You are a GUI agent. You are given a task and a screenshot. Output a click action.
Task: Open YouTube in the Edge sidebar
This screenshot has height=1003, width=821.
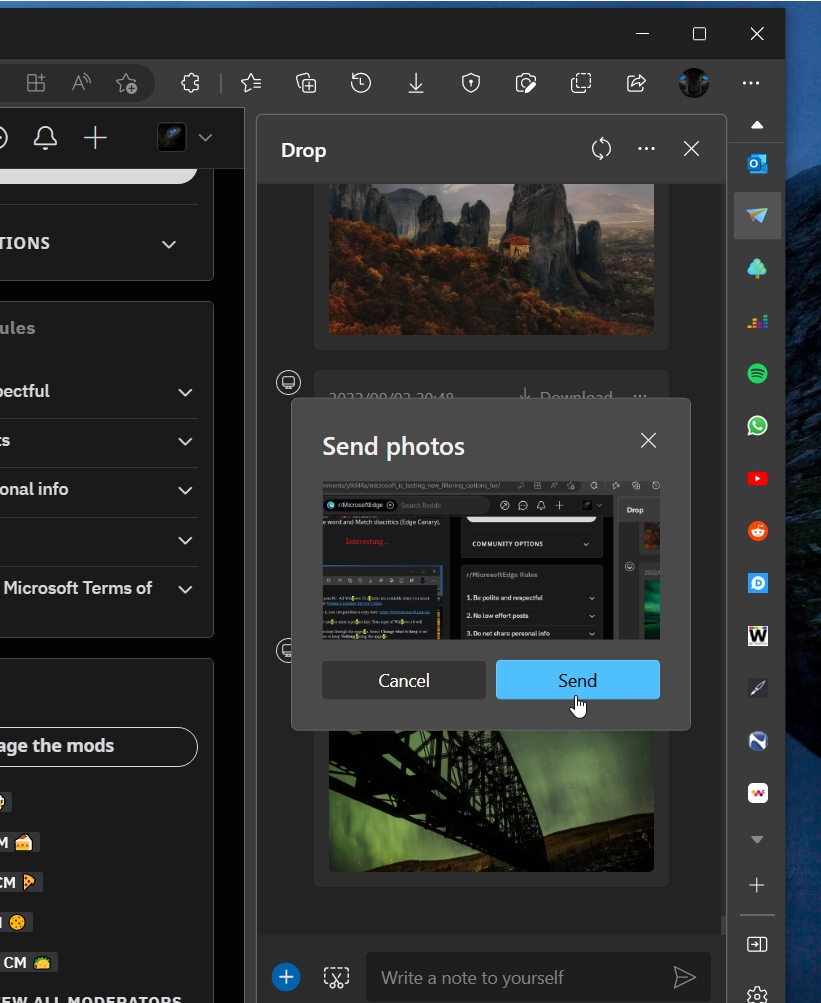coord(758,478)
